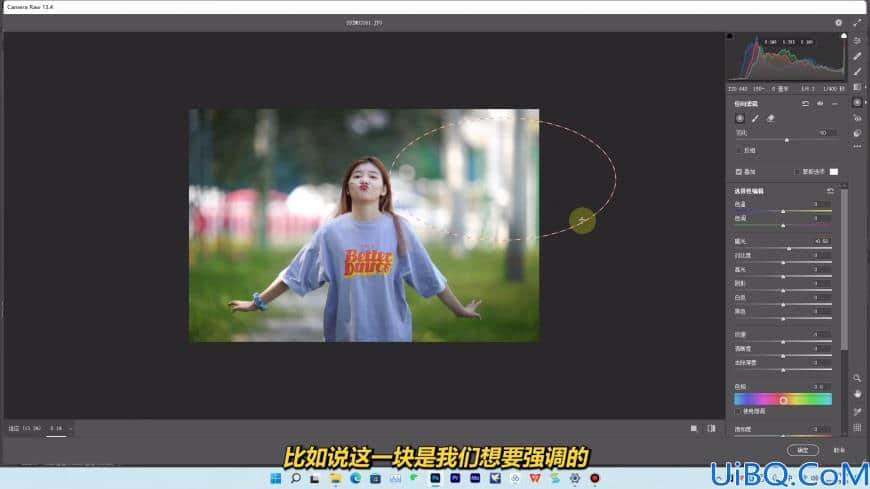Click the 黑色 blacks slider handle
Viewport: 870px width, 489px height.
tap(783, 319)
